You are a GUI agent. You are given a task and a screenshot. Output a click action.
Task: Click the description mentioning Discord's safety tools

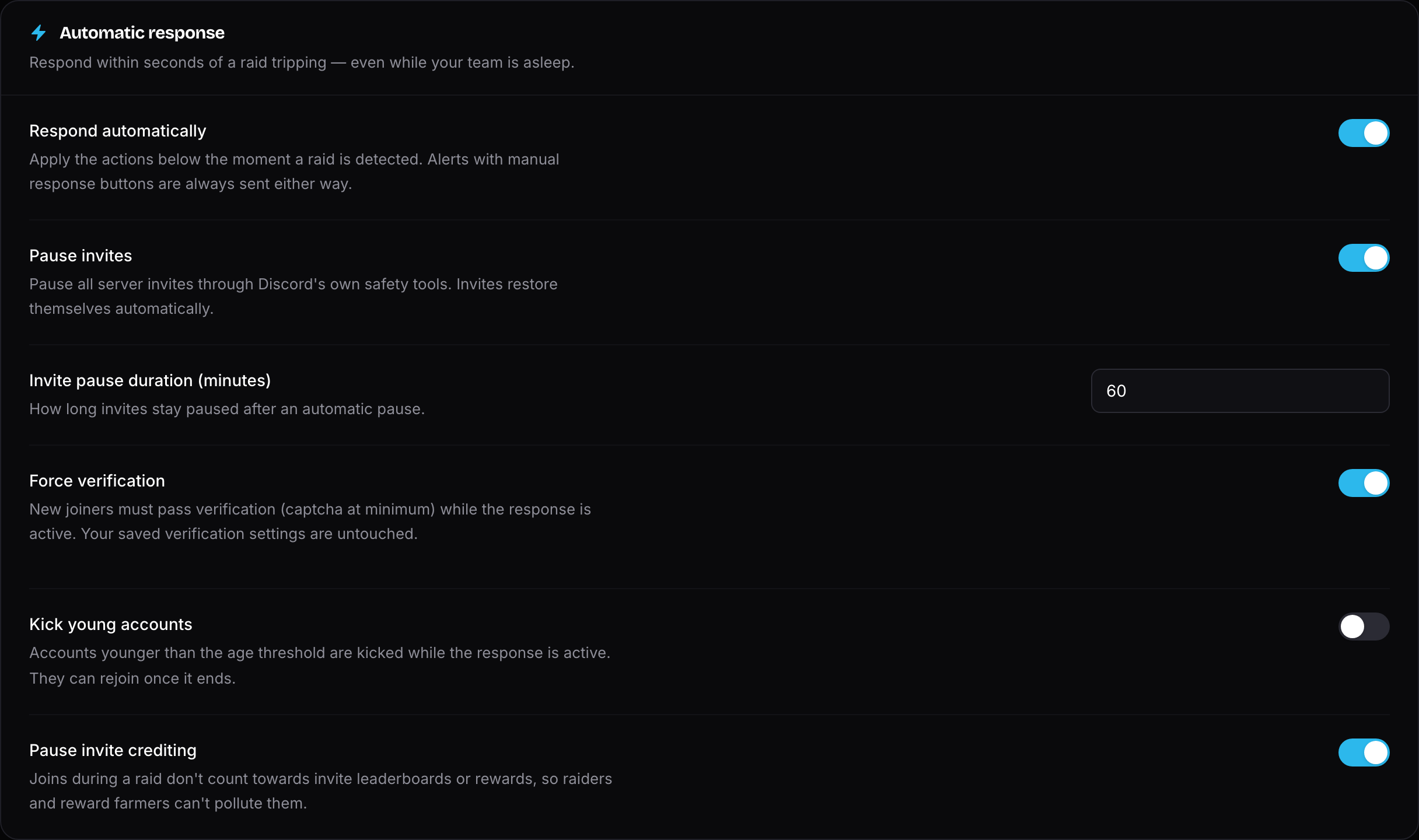[293, 296]
